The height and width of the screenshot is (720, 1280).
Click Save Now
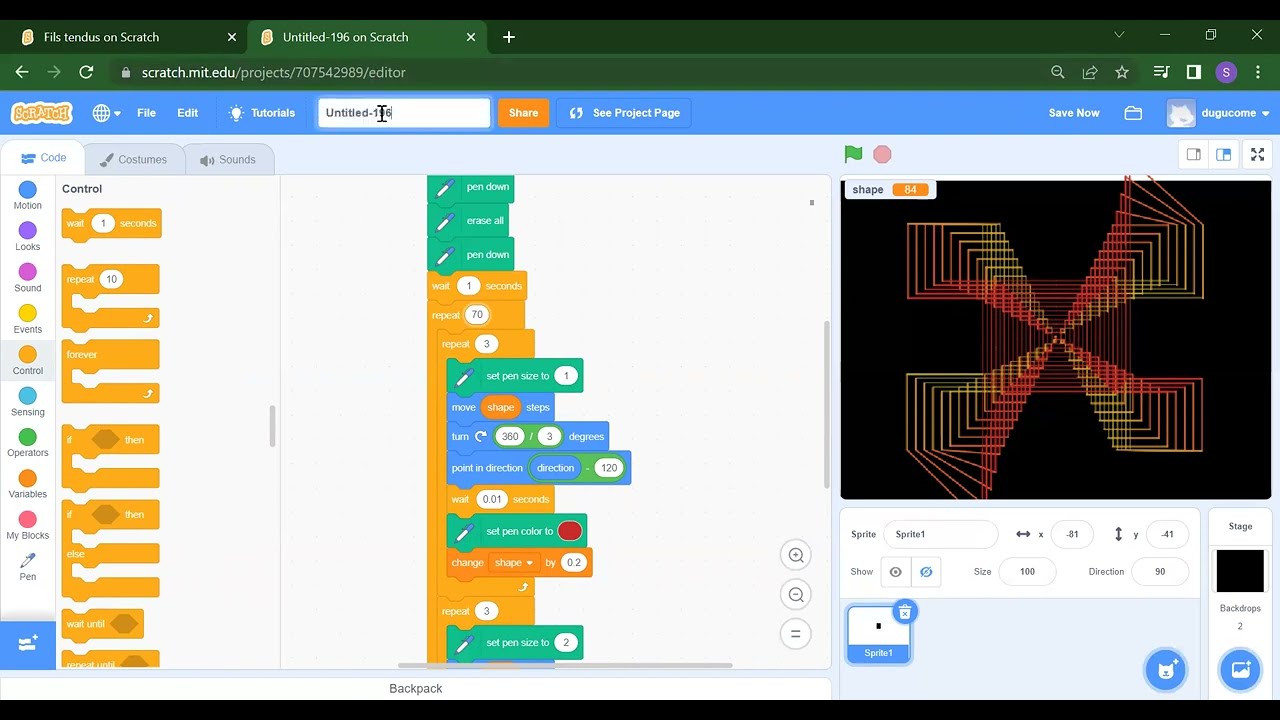coord(1074,113)
